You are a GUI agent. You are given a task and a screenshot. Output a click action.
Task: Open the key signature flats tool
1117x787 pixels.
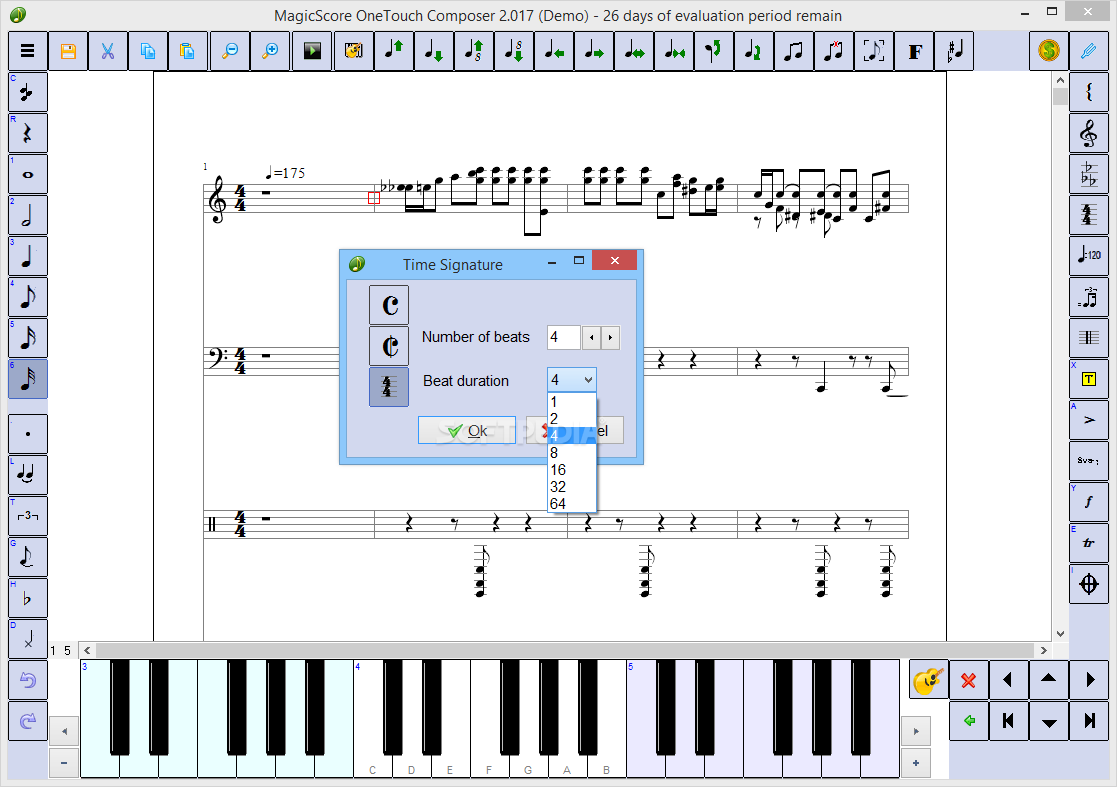point(1089,174)
